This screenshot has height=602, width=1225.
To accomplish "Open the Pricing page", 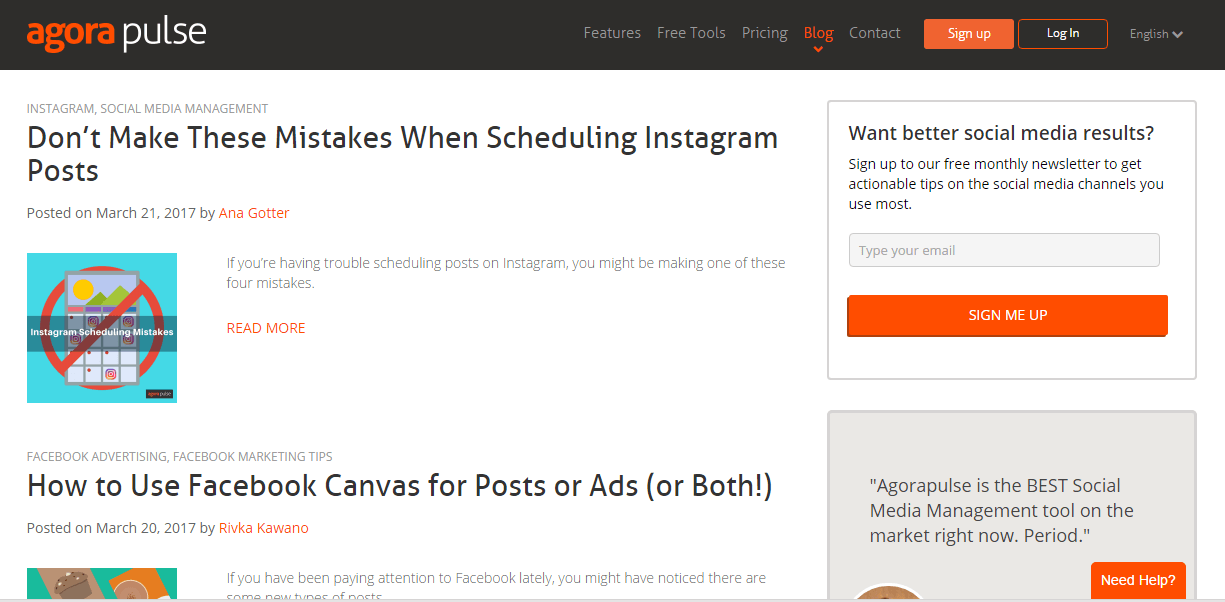I will coord(764,33).
